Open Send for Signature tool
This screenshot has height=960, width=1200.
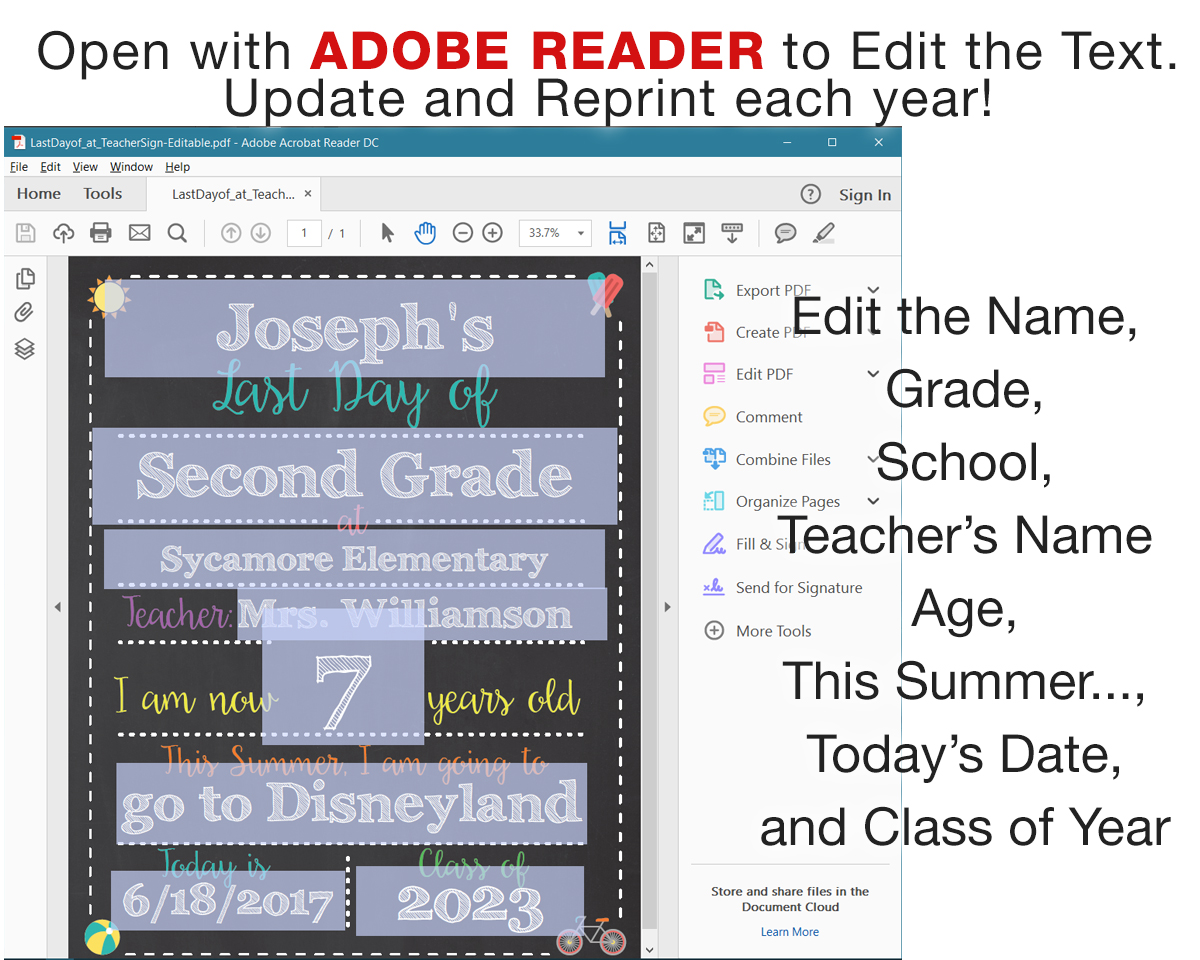[x=783, y=587]
